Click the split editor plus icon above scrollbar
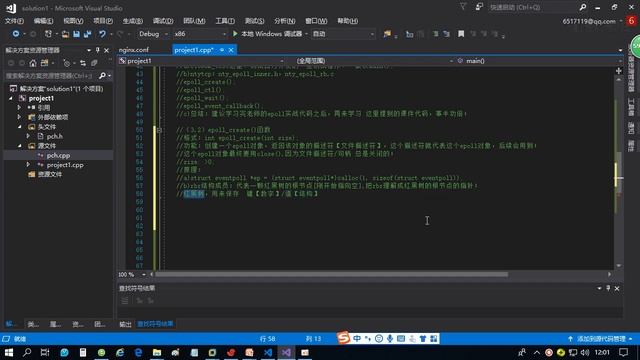The width and height of the screenshot is (640, 360). point(619,71)
